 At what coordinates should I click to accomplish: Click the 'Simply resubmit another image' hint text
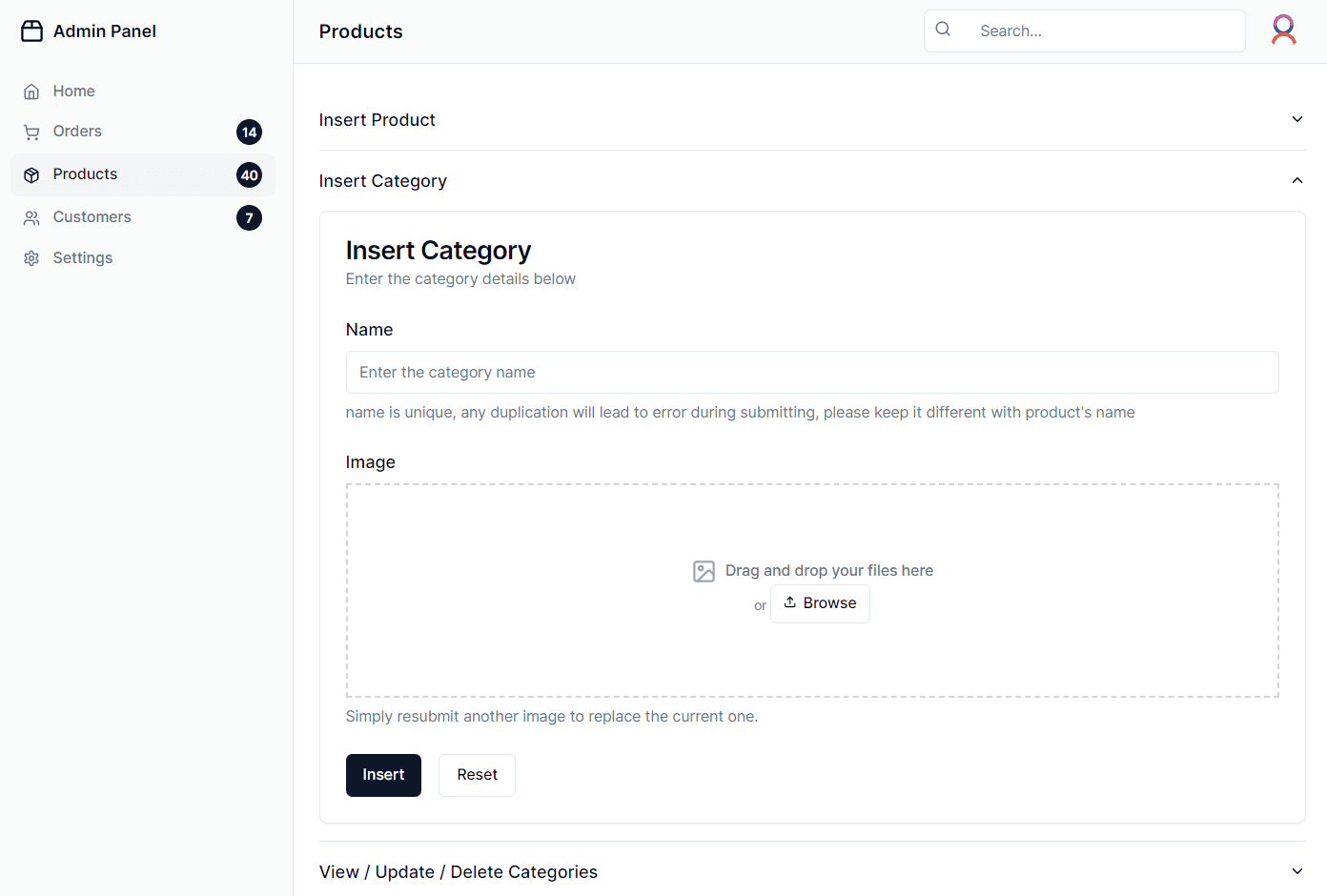point(552,717)
